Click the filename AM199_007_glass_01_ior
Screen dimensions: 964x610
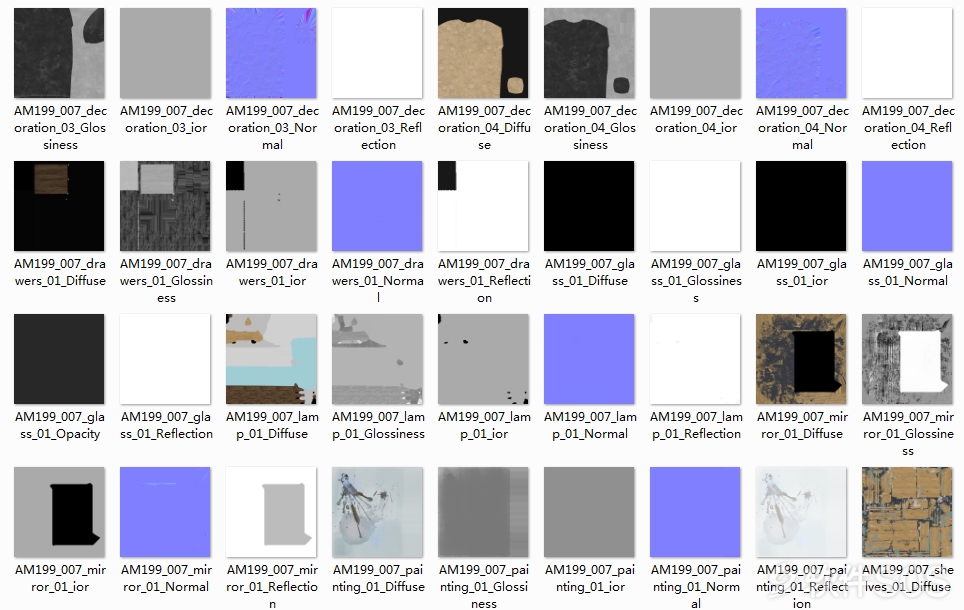(802, 272)
